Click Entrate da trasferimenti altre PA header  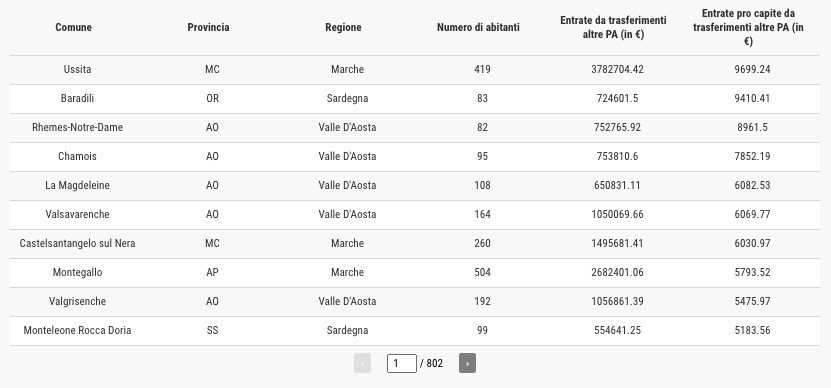tap(613, 27)
